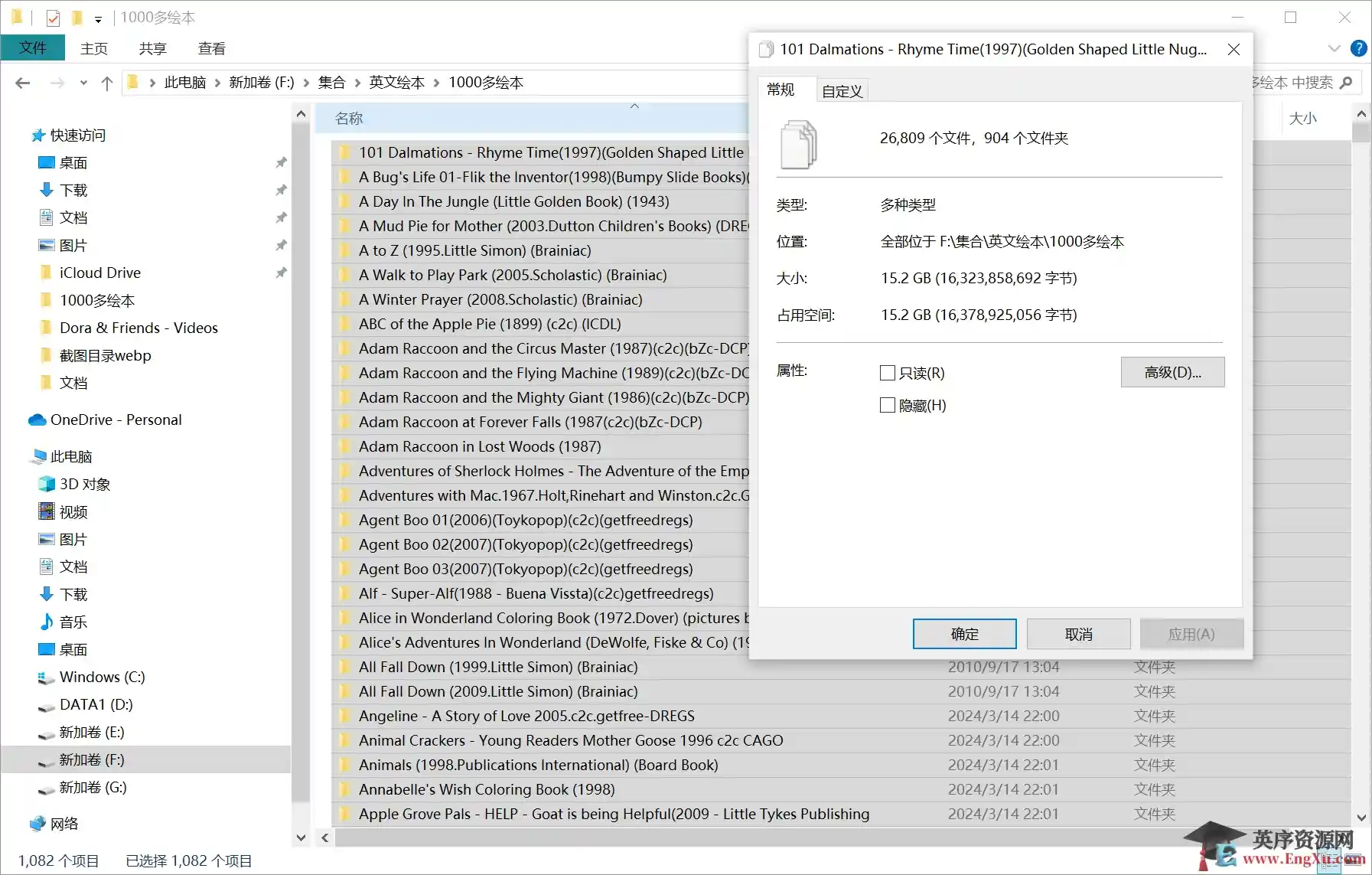
Task: Sort by the 名称 column header
Action: tap(349, 118)
